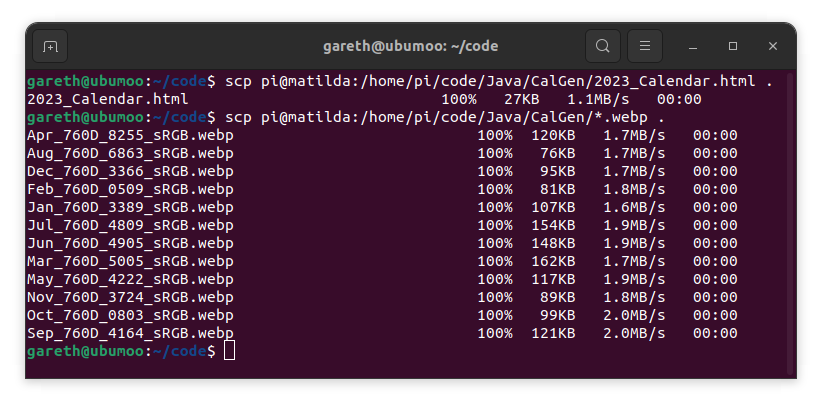
Task: Minimize the terminal window
Action: (693, 46)
